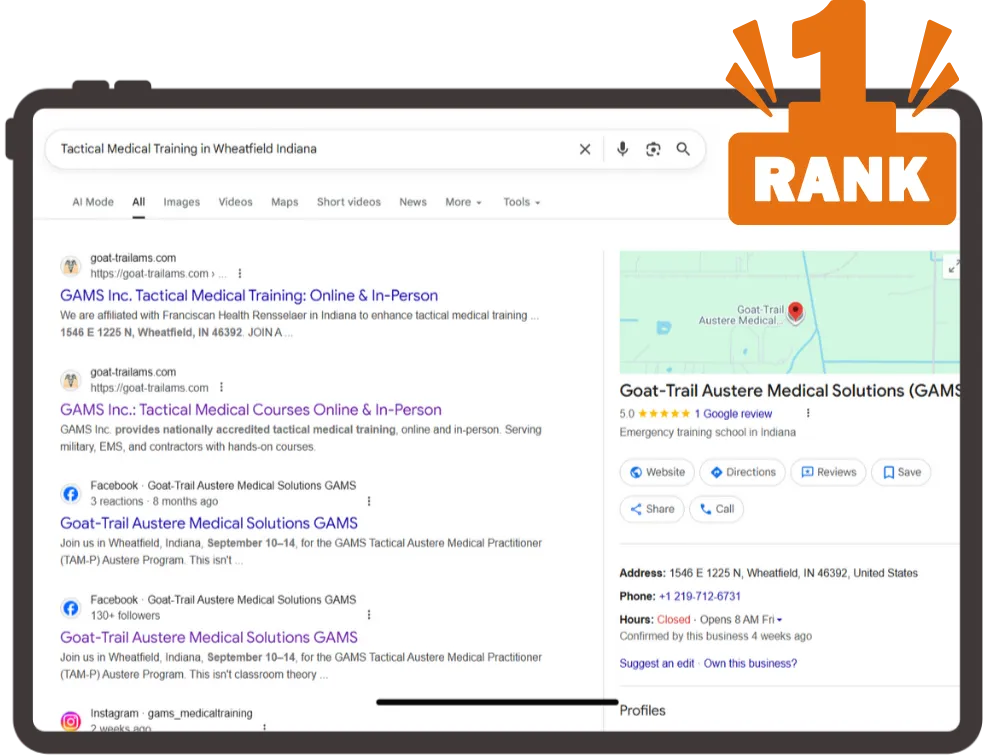The width and height of the screenshot is (988, 756).
Task: Open the 1 Google review link
Action: [x=733, y=414]
